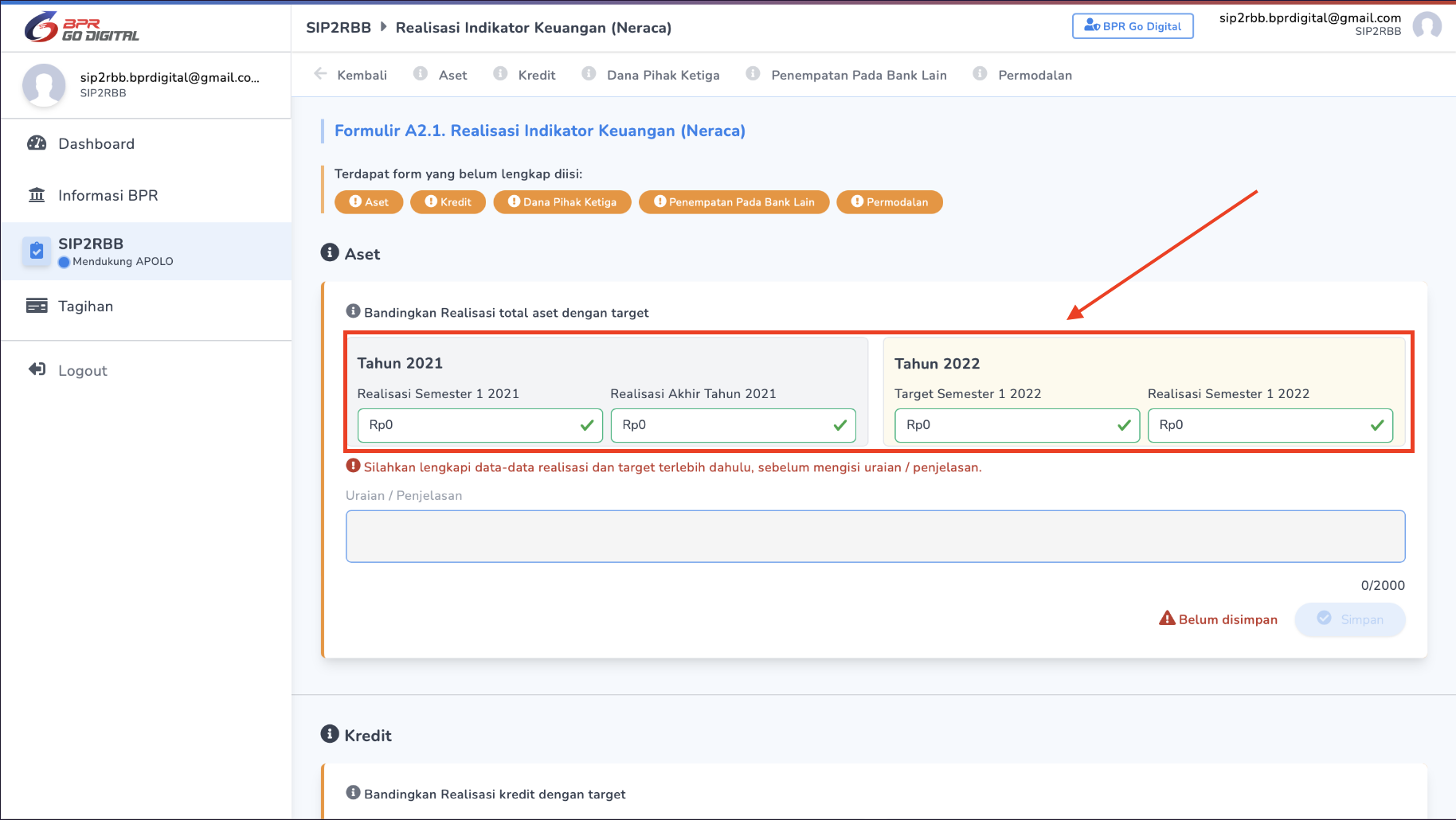This screenshot has width=1456, height=820.
Task: Click the info icon beside Kredit tab
Action: (500, 74)
